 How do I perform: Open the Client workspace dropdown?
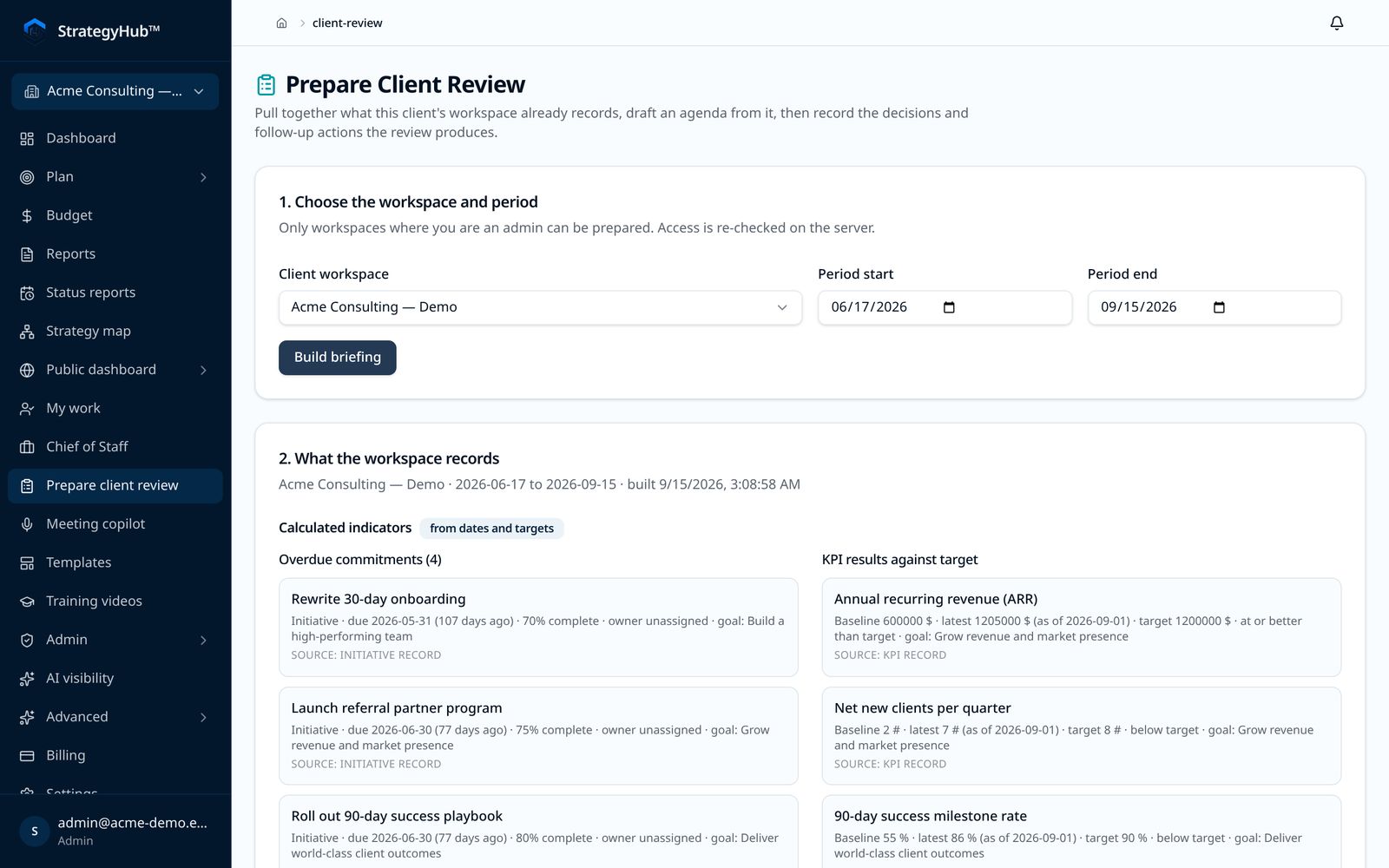[540, 307]
